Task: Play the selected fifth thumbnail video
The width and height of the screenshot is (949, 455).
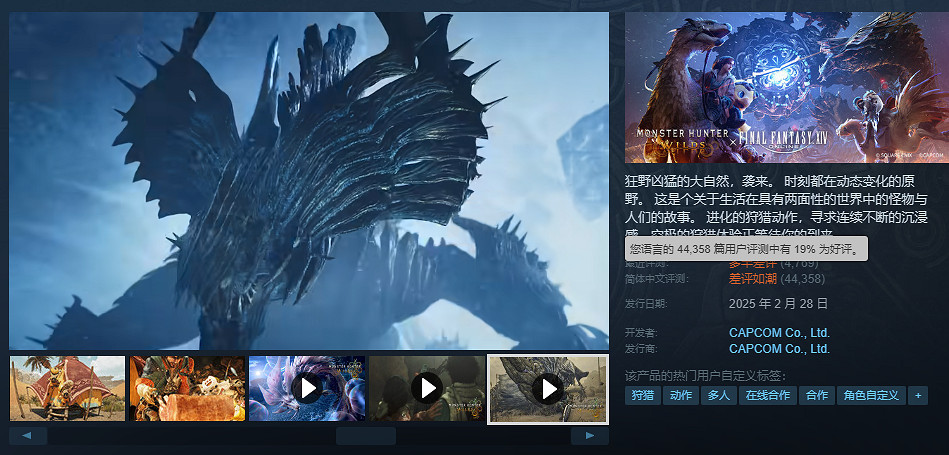Action: (547, 388)
